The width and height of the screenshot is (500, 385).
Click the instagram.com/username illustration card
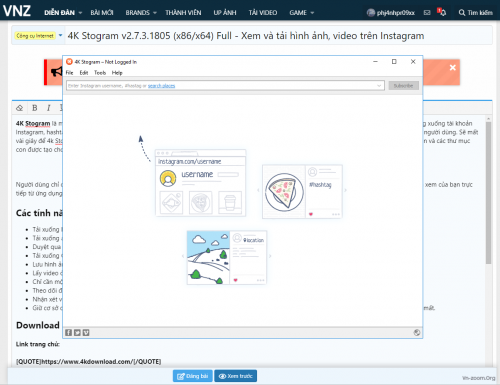[x=201, y=183]
